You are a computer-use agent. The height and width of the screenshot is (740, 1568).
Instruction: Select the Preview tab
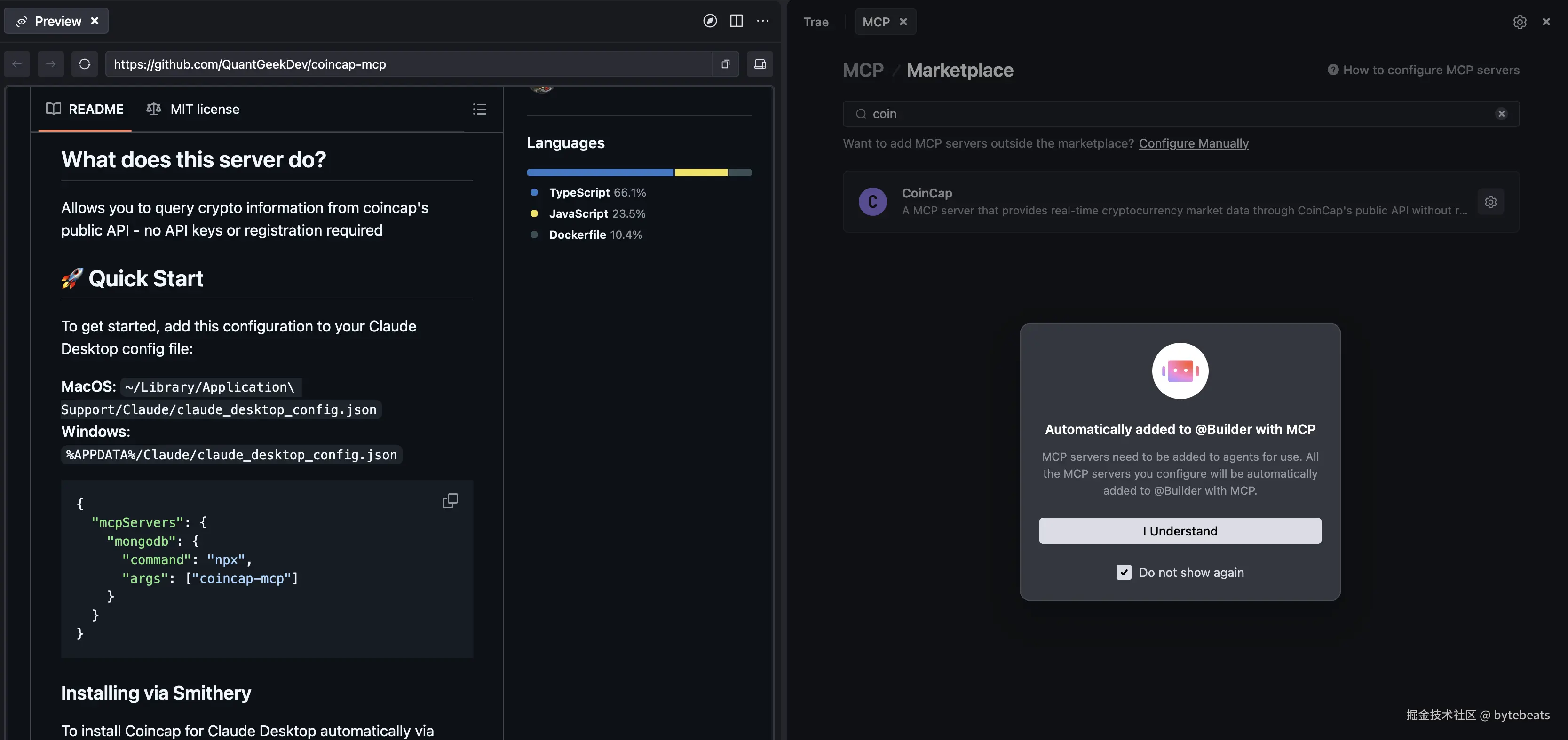point(56,21)
